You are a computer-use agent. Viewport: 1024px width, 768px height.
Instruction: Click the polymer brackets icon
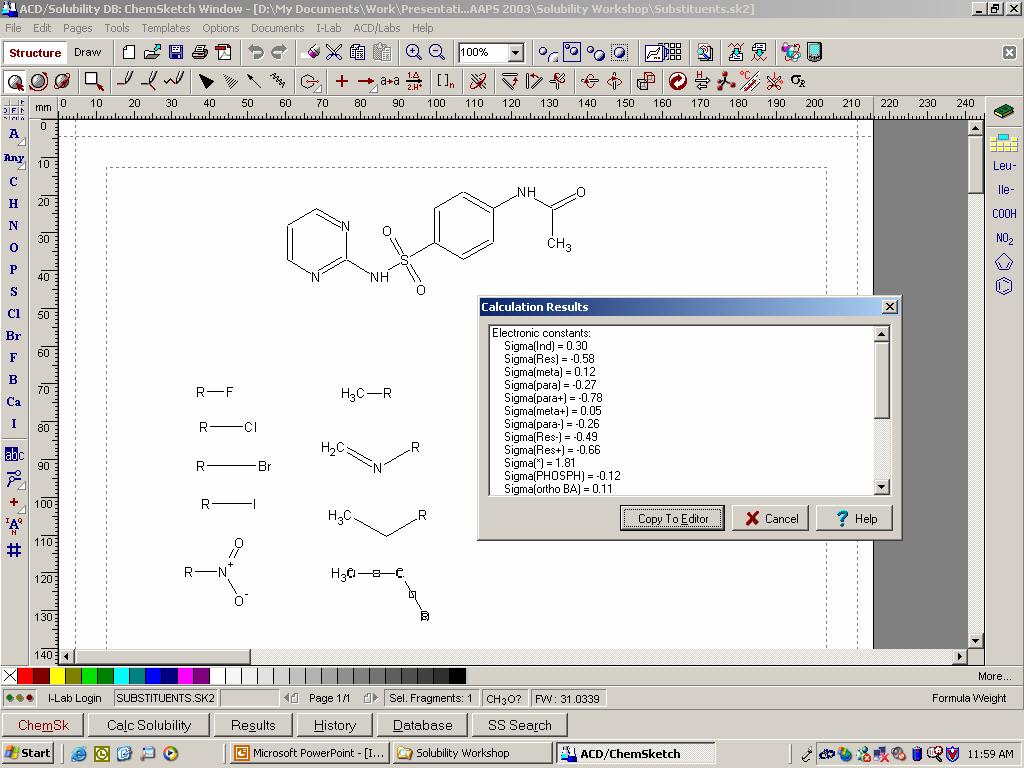(445, 81)
